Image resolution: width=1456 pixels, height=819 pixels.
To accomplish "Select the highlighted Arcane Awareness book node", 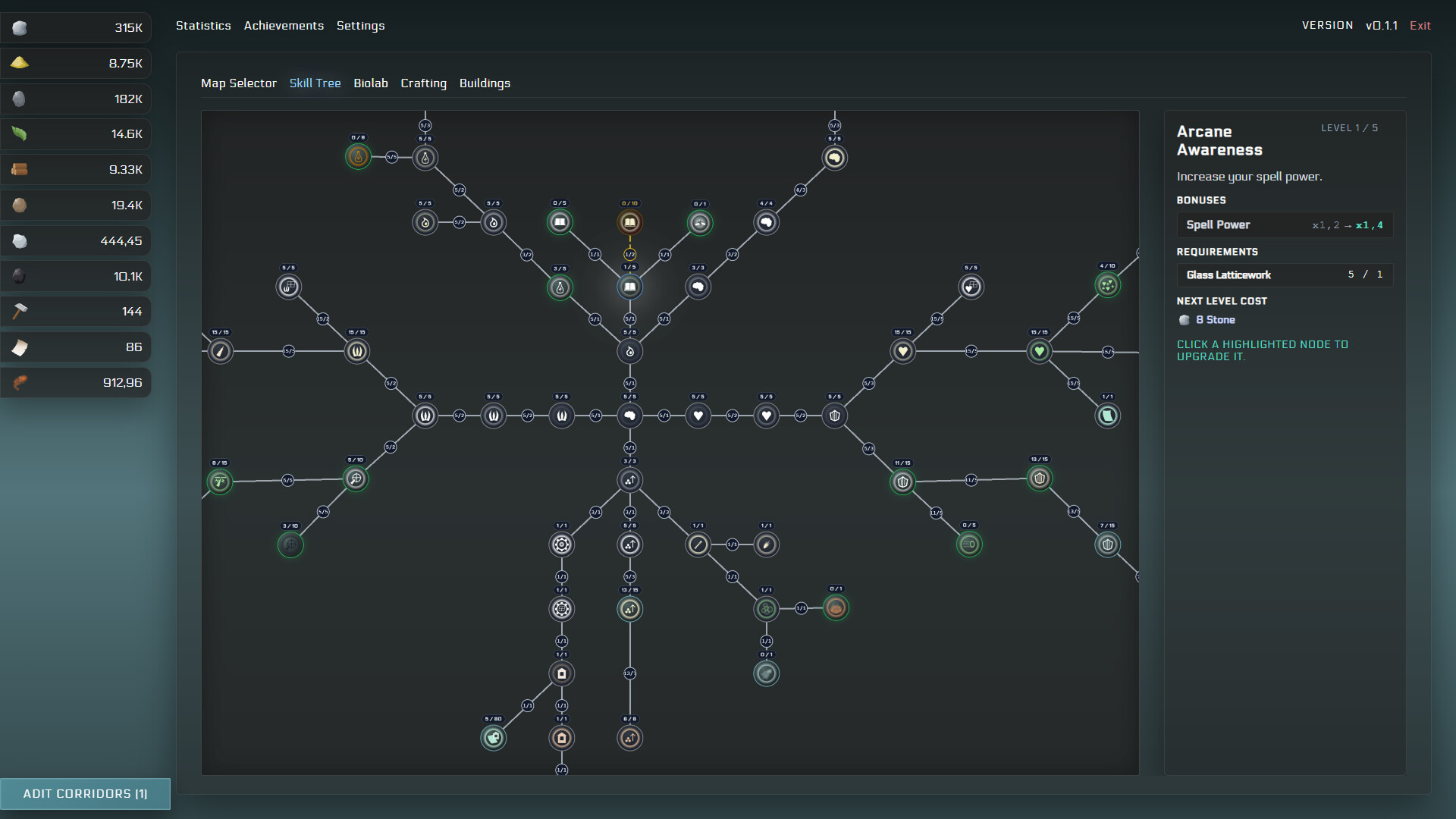I will (629, 287).
